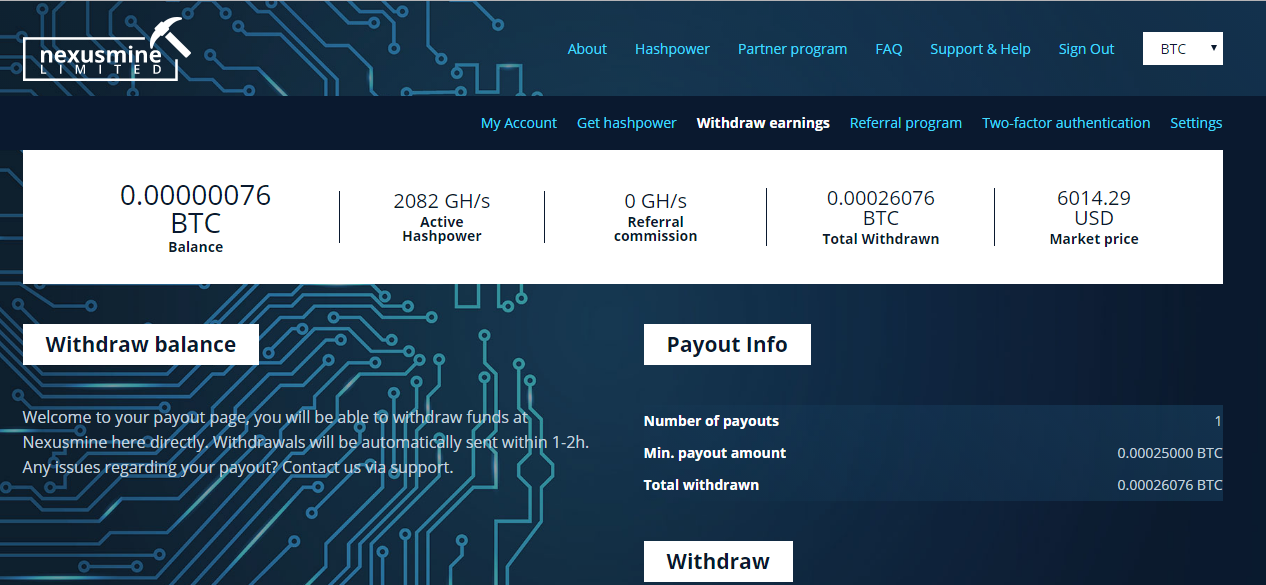Open the Settings tab
1266x585 pixels.
(x=1196, y=123)
